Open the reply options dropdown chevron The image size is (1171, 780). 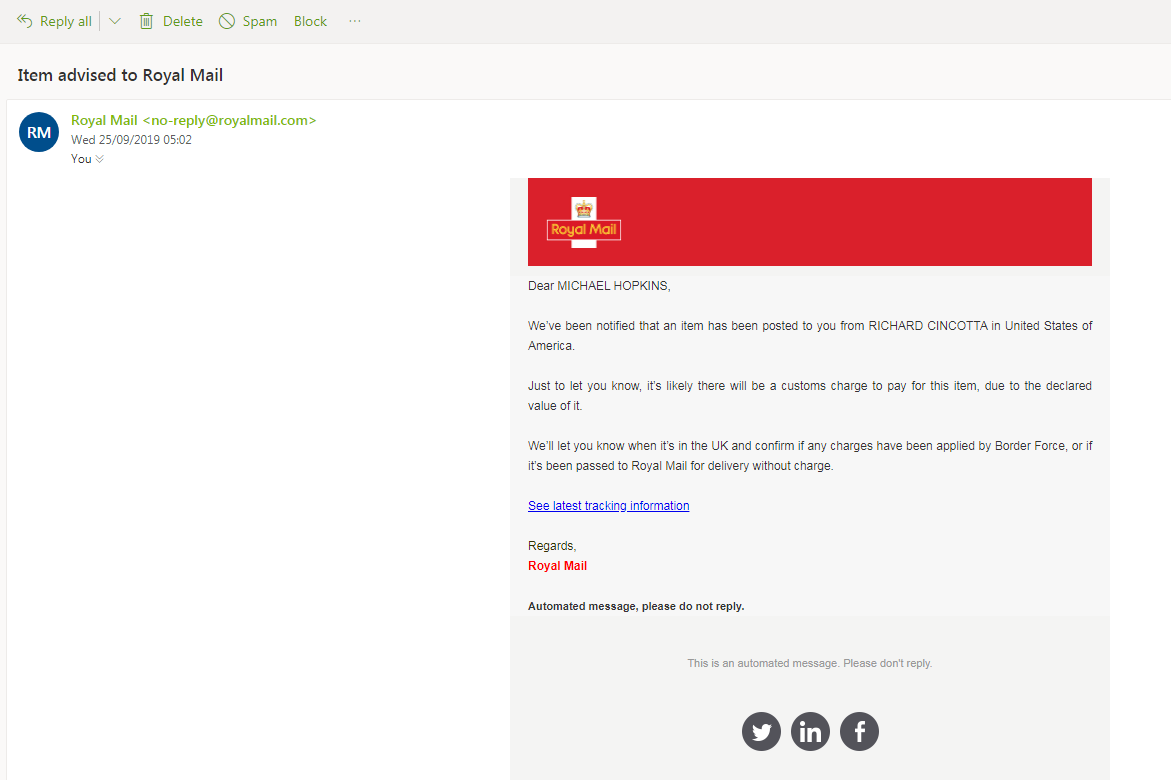point(115,21)
